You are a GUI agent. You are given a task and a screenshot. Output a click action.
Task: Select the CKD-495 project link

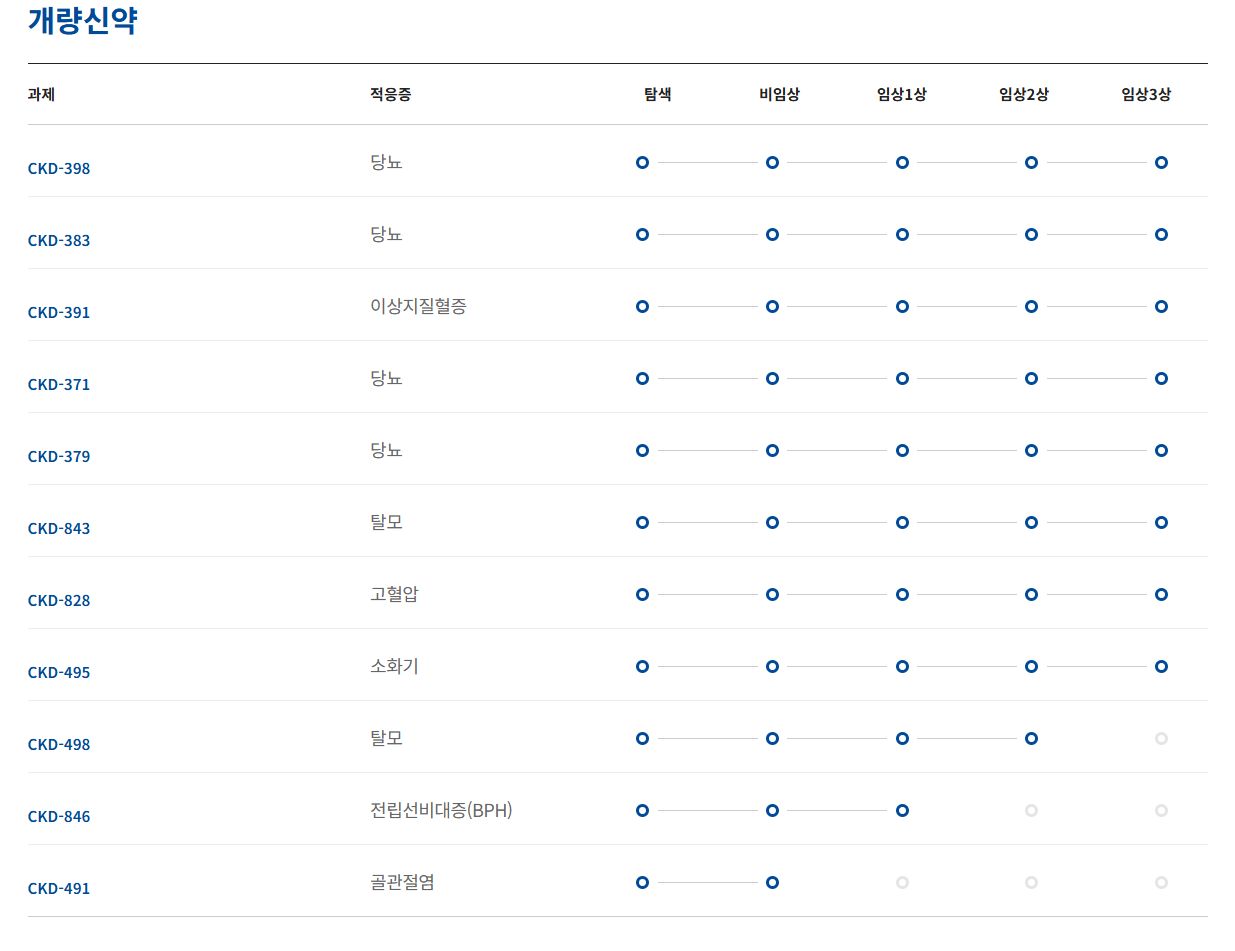coord(59,672)
